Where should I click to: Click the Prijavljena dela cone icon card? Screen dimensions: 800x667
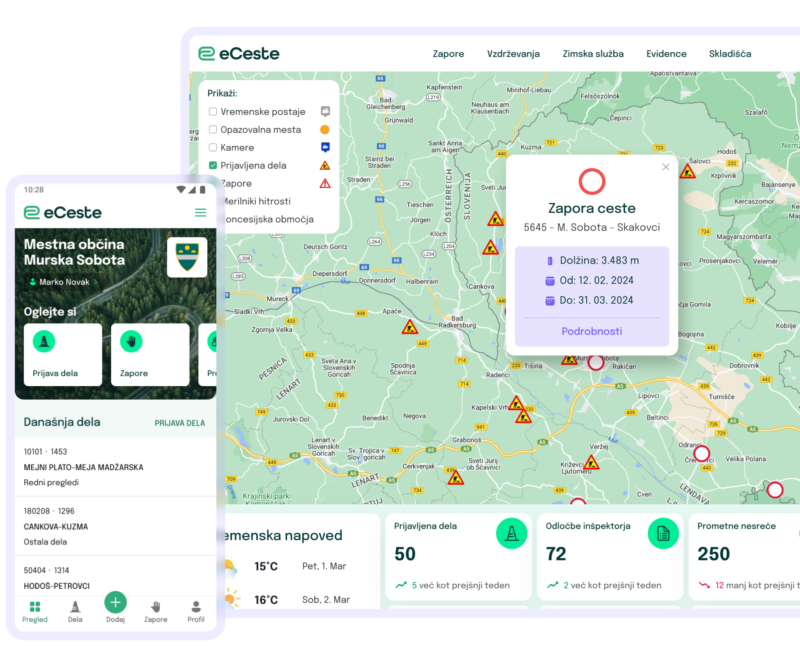click(511, 534)
